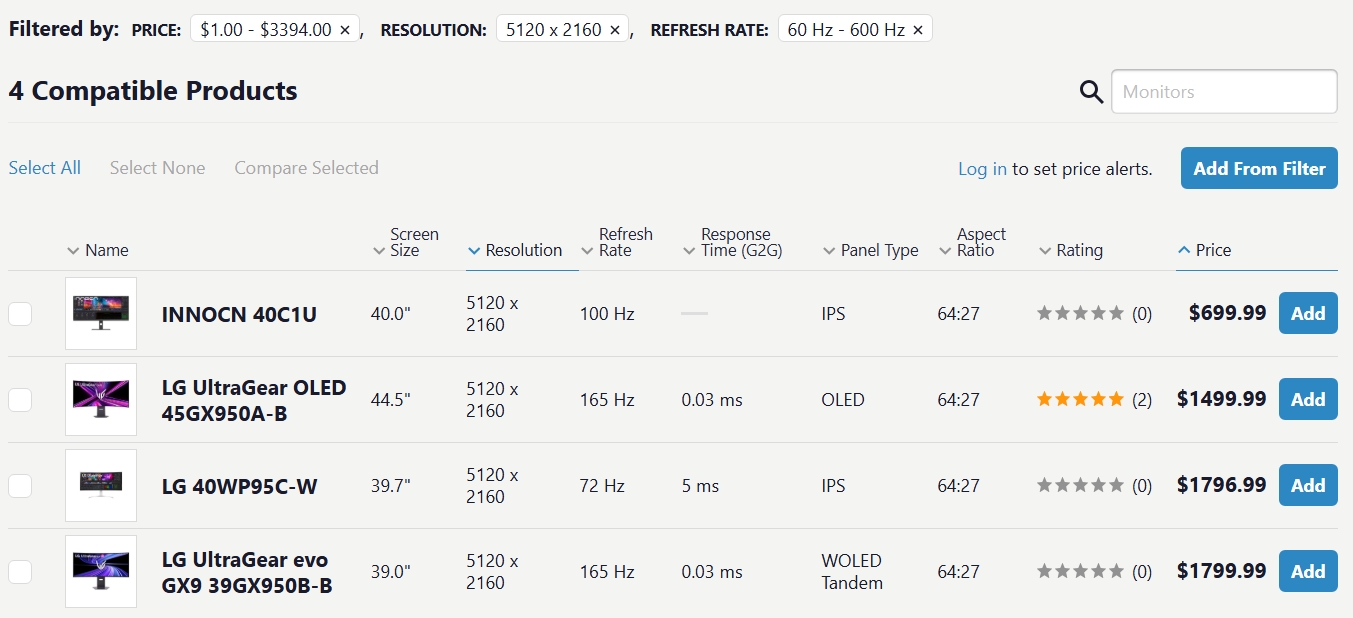Click the OLED panel type cell

click(843, 400)
